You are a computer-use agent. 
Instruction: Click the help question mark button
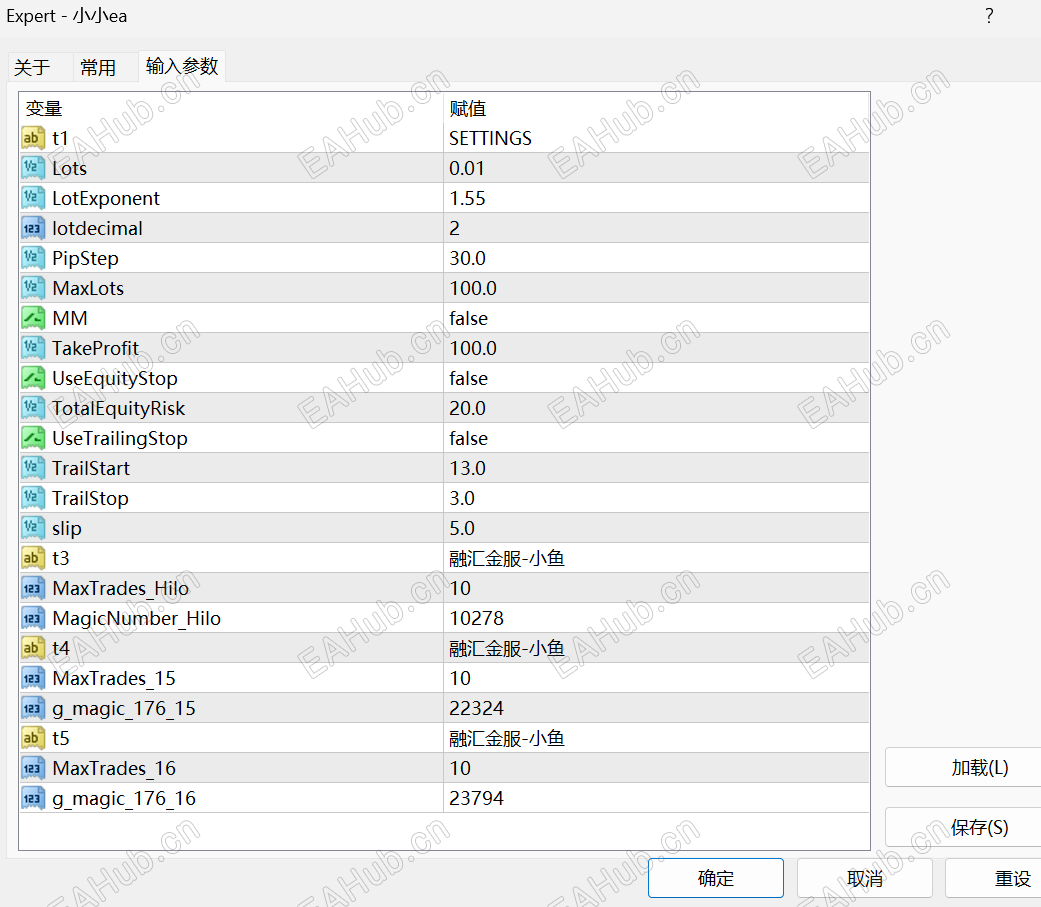click(x=989, y=16)
